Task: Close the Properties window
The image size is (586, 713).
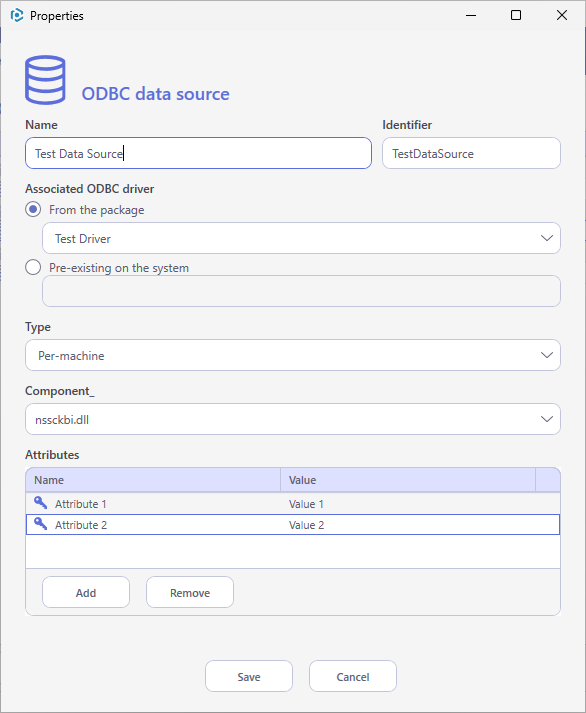Action: 562,15
